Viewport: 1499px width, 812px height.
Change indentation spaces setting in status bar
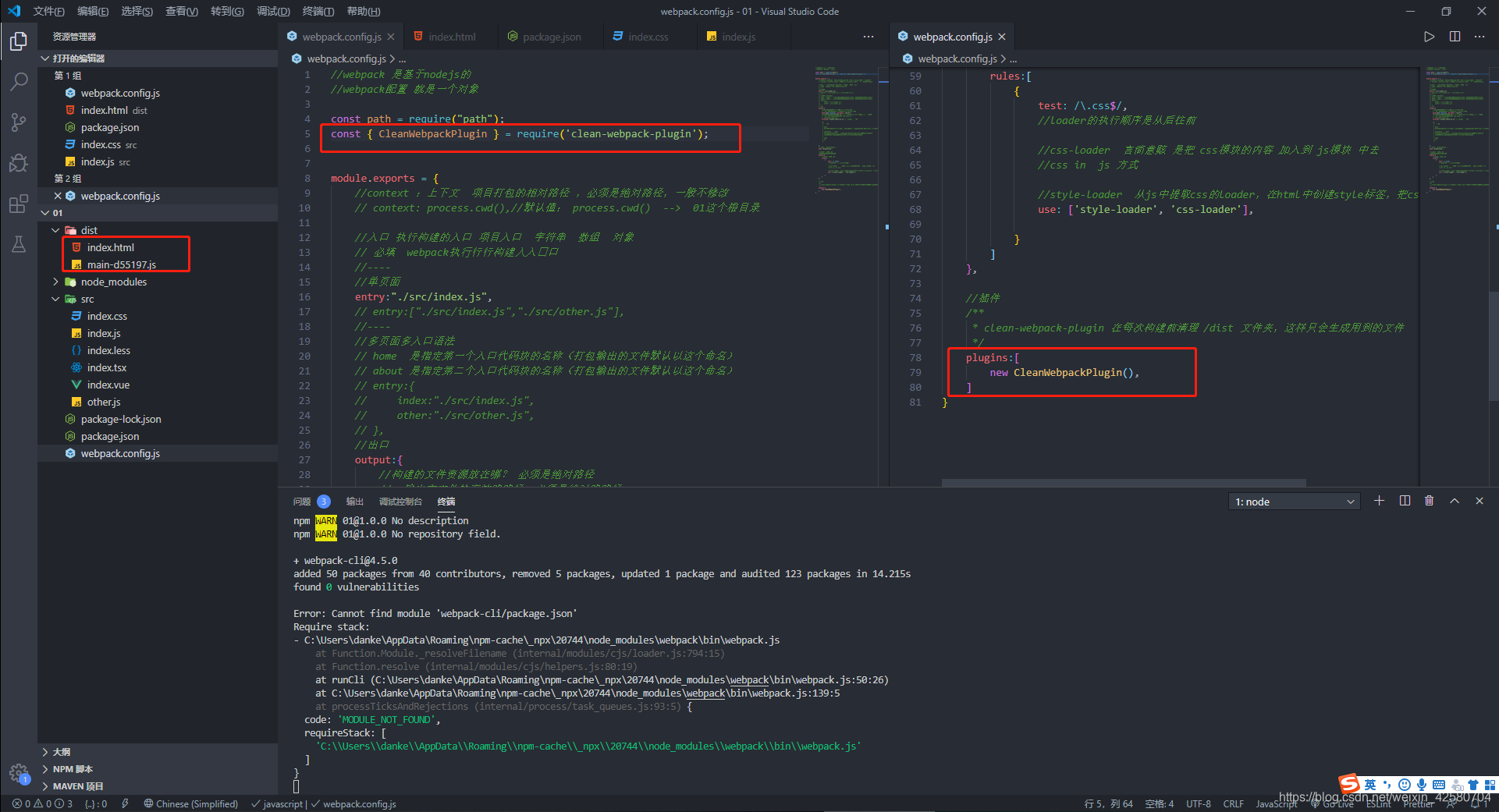tap(1159, 803)
